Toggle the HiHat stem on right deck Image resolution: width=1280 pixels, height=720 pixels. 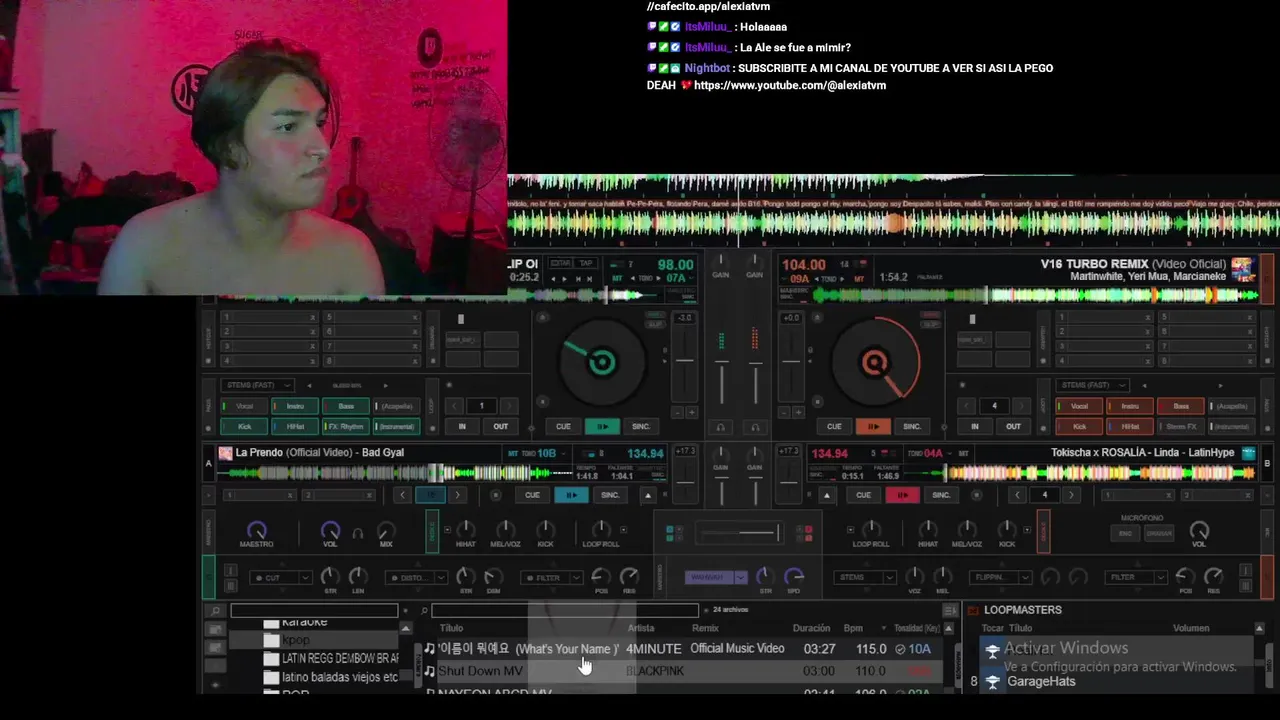click(x=1130, y=426)
